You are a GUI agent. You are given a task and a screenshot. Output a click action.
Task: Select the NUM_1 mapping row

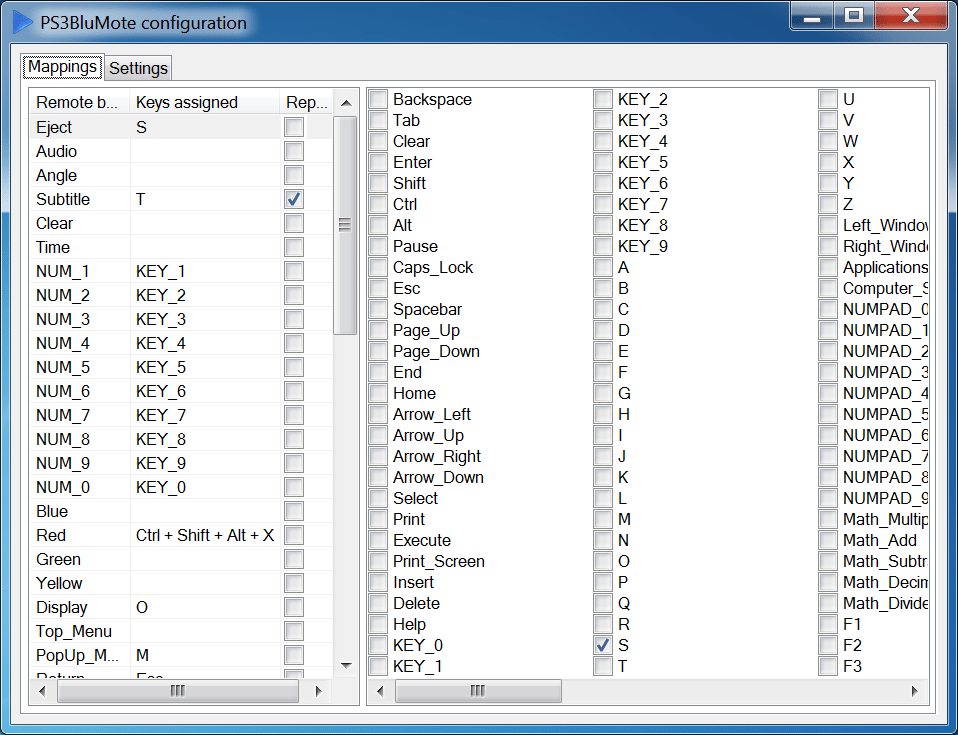181,271
